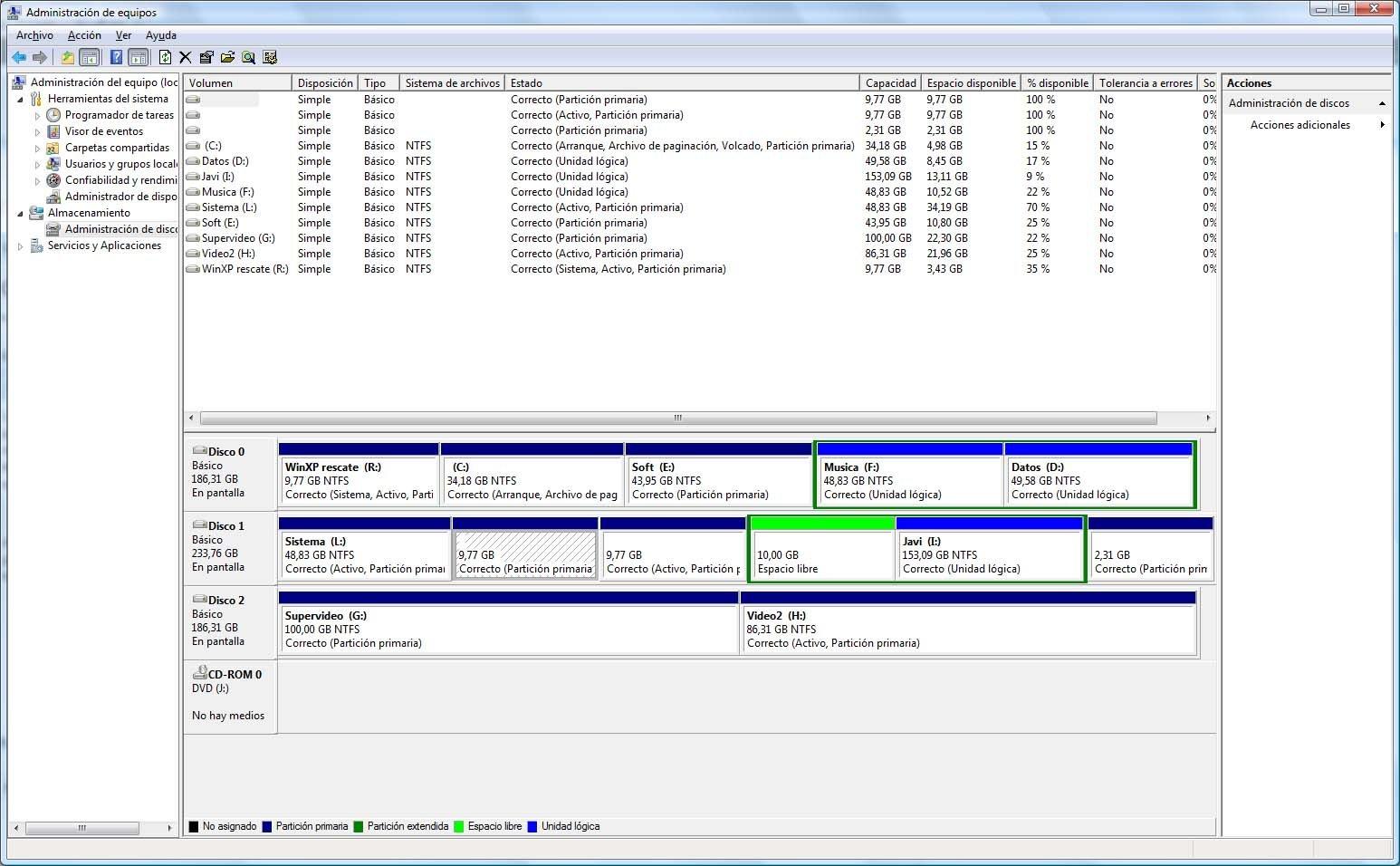This screenshot has height=866, width=1400.
Task: Click the Back navigation arrow
Action: 18,56
